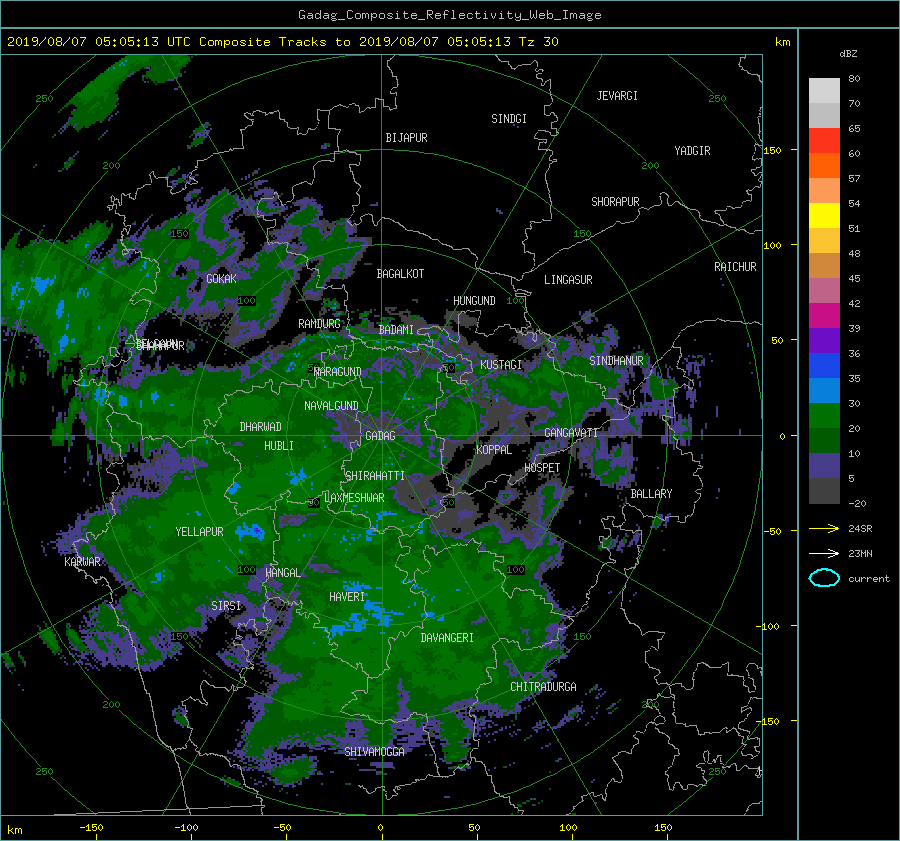Select the YELLAPUR label on the map
Viewport: 900px width, 841px height.
coord(199,532)
